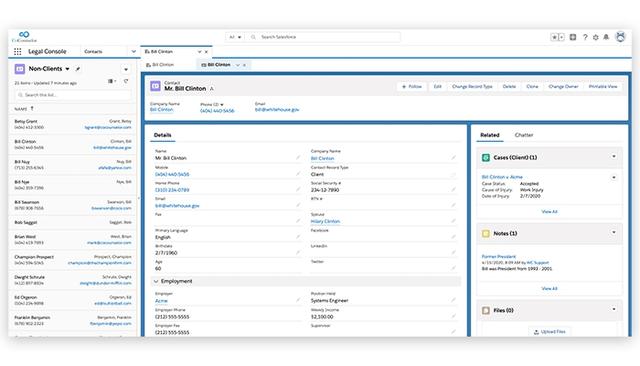Click the Contact icon beside Non-Clients
This screenshot has width=640, height=366.
20,69
